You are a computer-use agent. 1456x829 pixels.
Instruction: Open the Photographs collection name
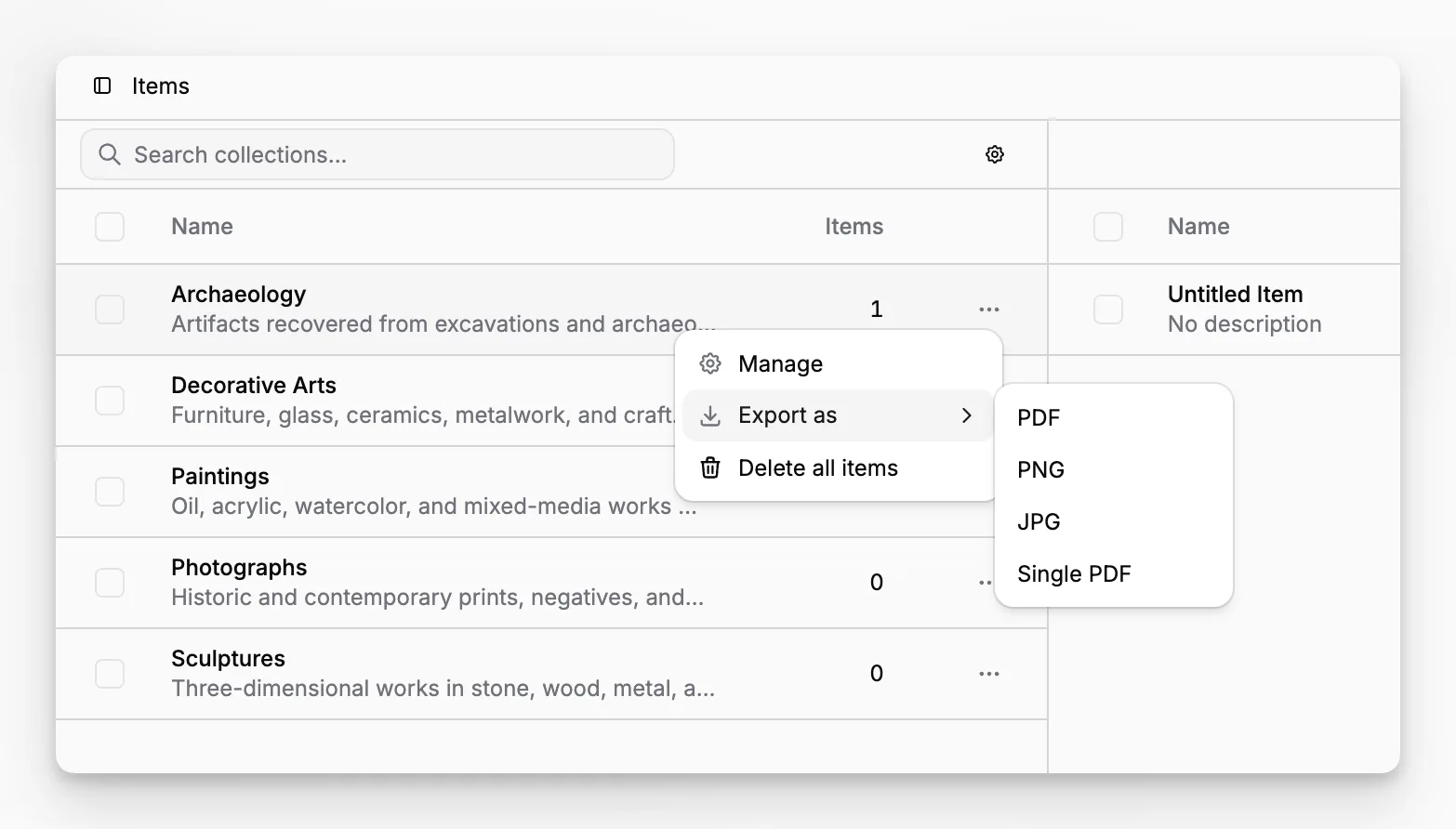(239, 568)
